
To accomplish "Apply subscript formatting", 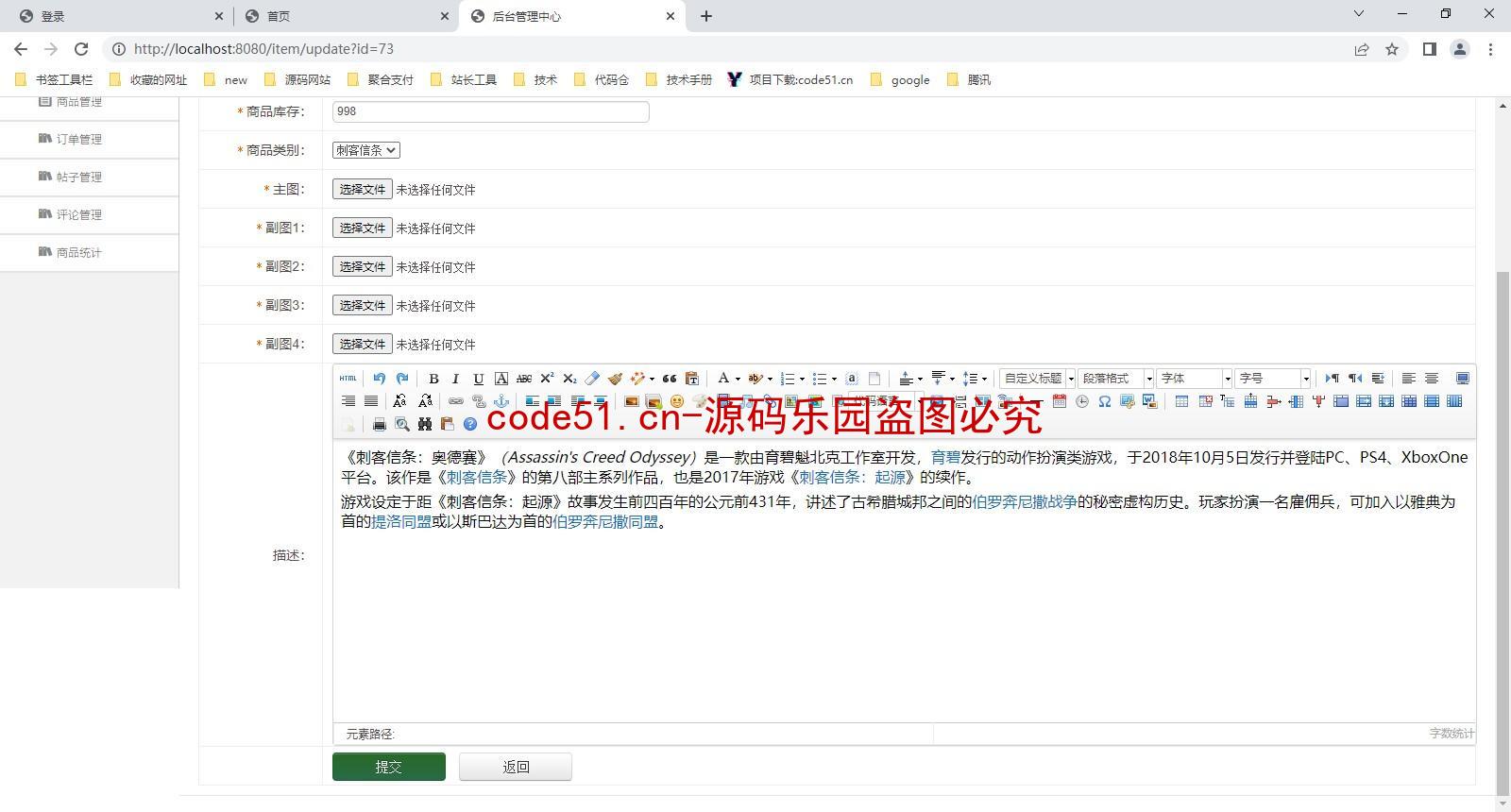I will 569,379.
